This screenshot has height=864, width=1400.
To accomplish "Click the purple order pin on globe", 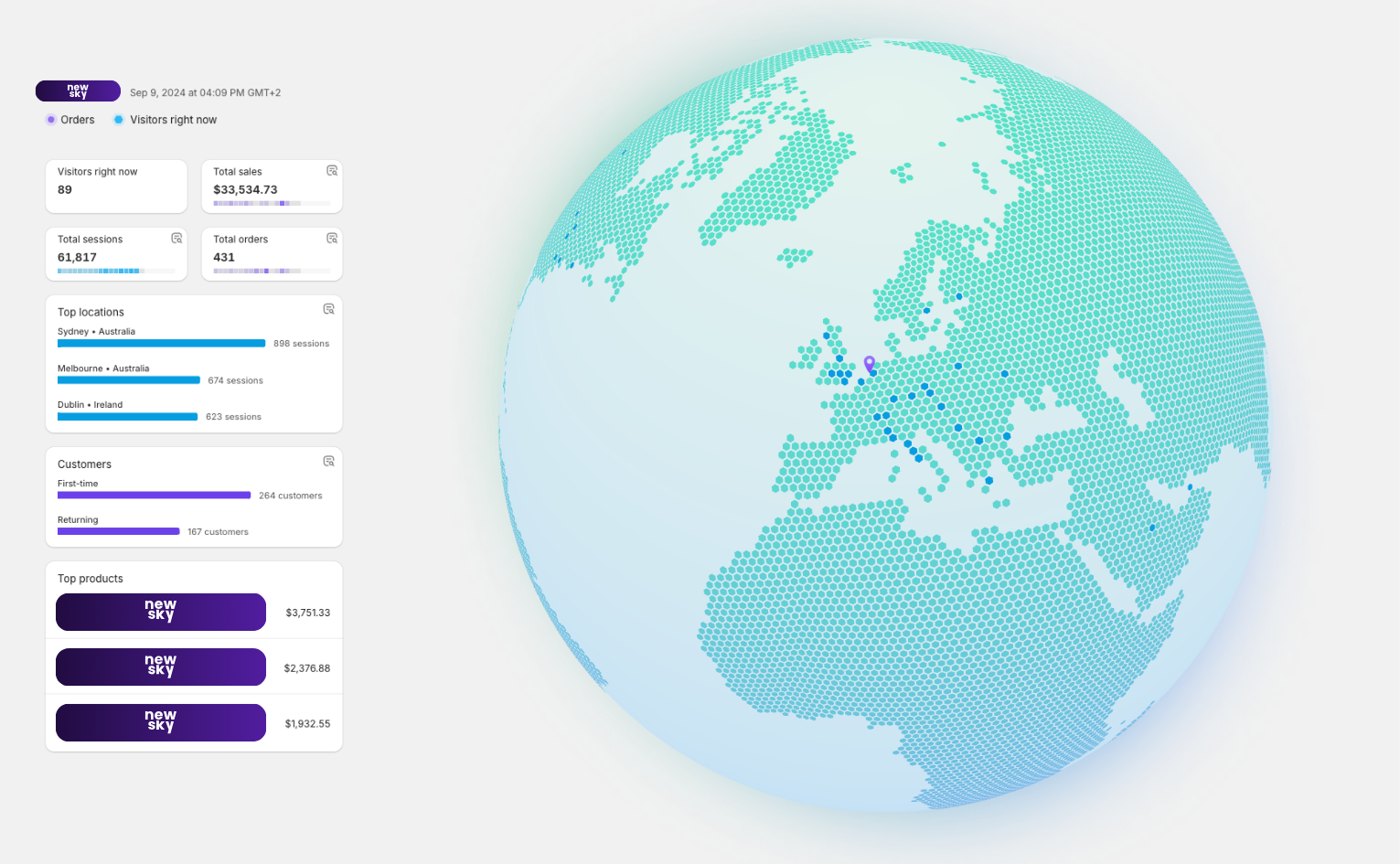I will point(870,363).
